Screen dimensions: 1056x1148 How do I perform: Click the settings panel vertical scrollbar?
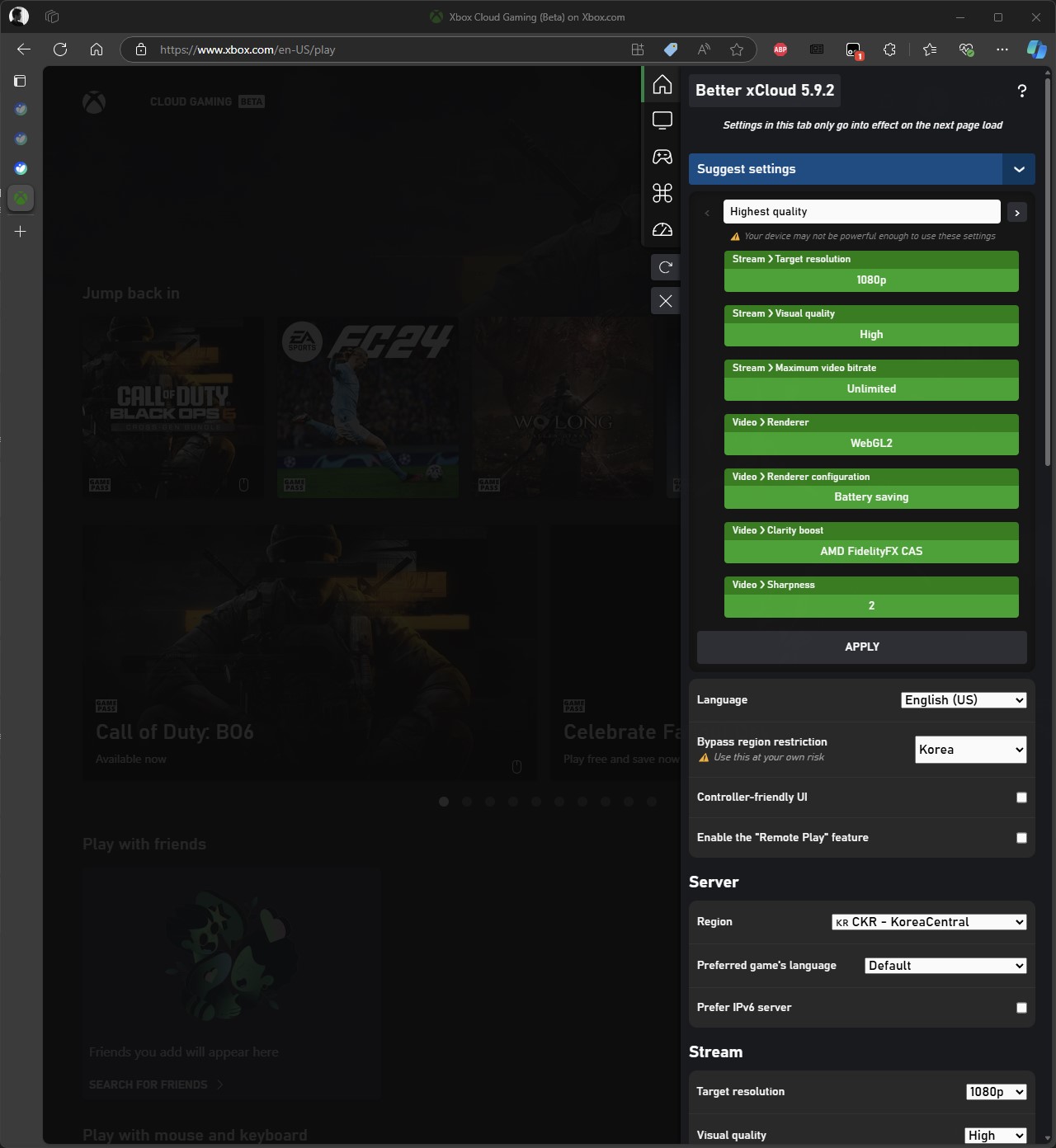1048,272
